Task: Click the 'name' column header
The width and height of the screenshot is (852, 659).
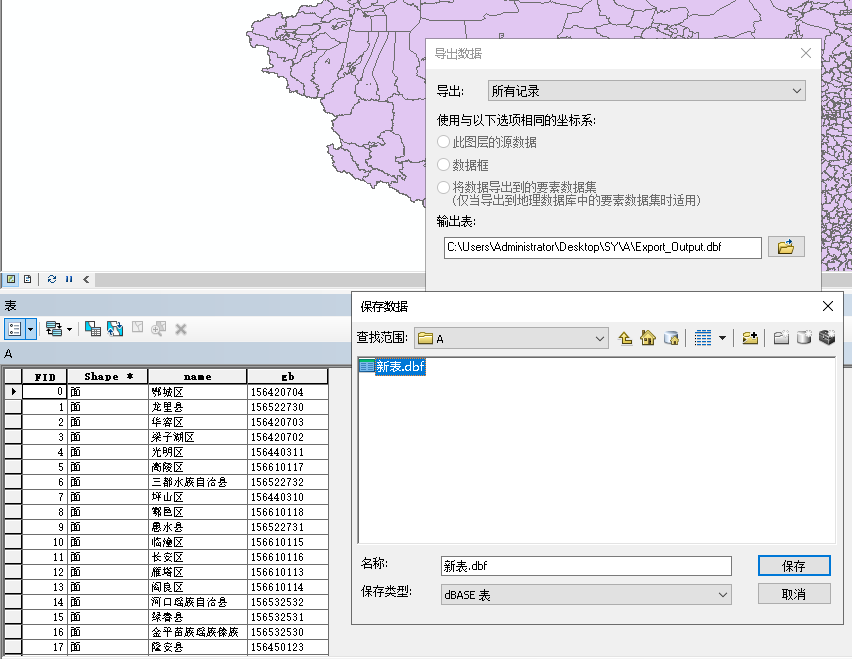Action: [197, 377]
